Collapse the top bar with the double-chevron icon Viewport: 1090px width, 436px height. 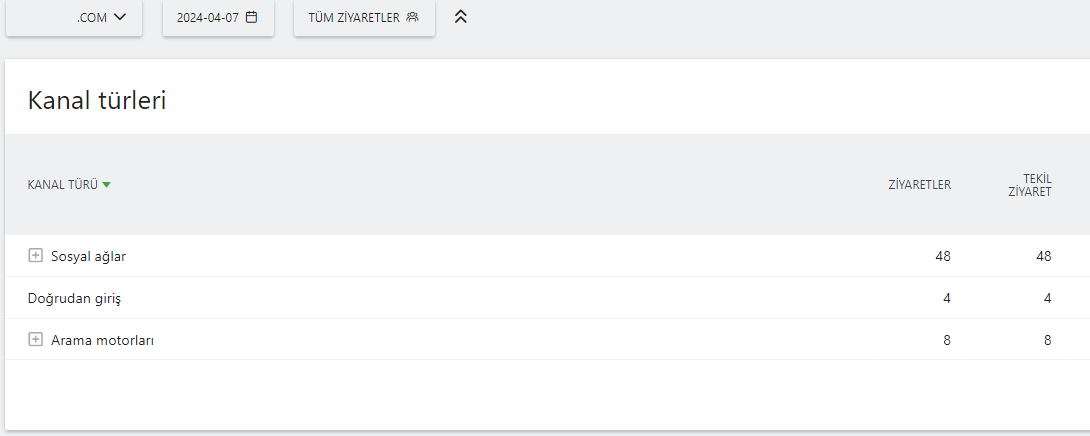[x=460, y=17]
